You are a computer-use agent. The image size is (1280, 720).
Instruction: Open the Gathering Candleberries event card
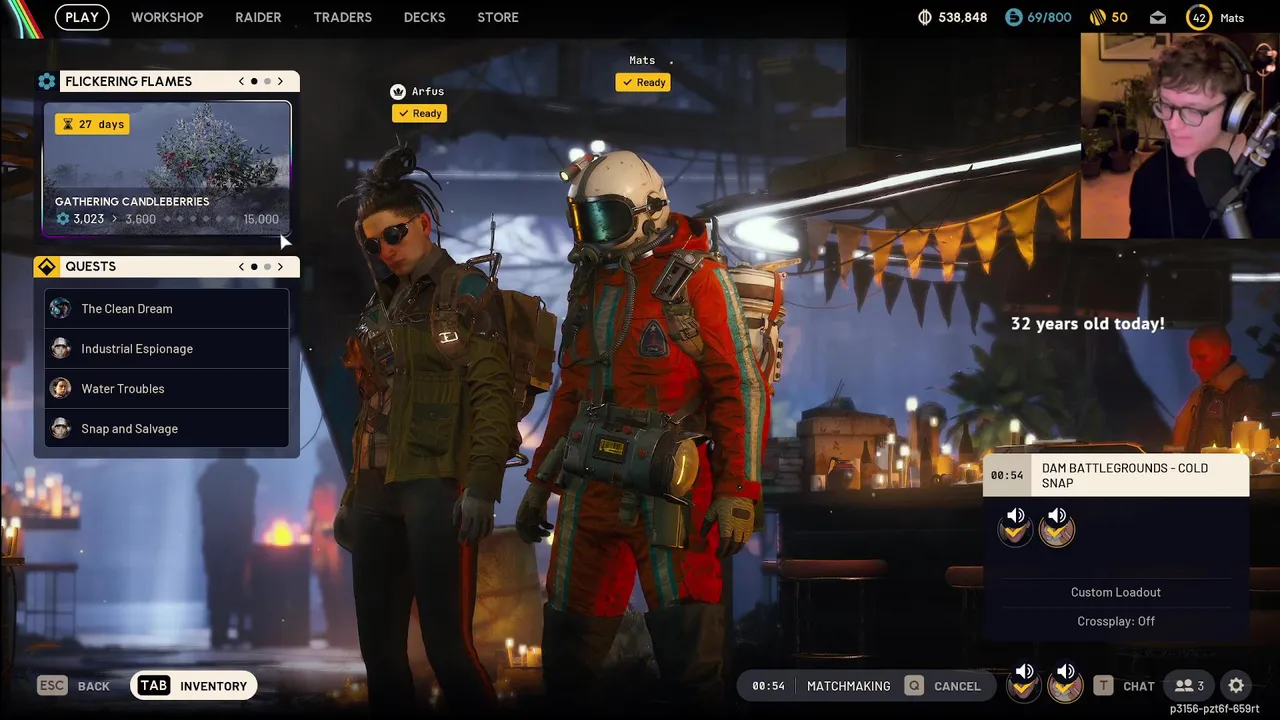click(167, 169)
